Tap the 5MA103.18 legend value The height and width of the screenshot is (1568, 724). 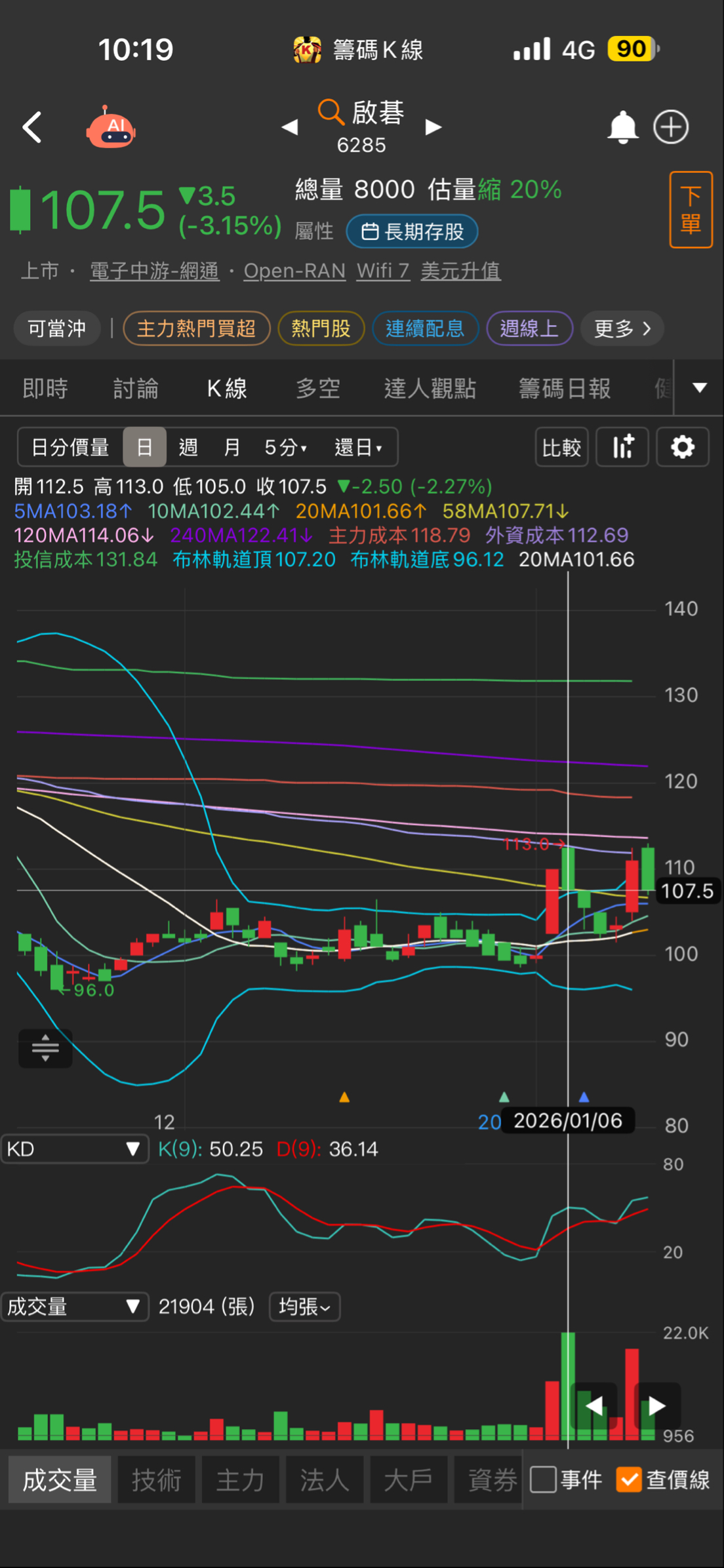[73, 511]
